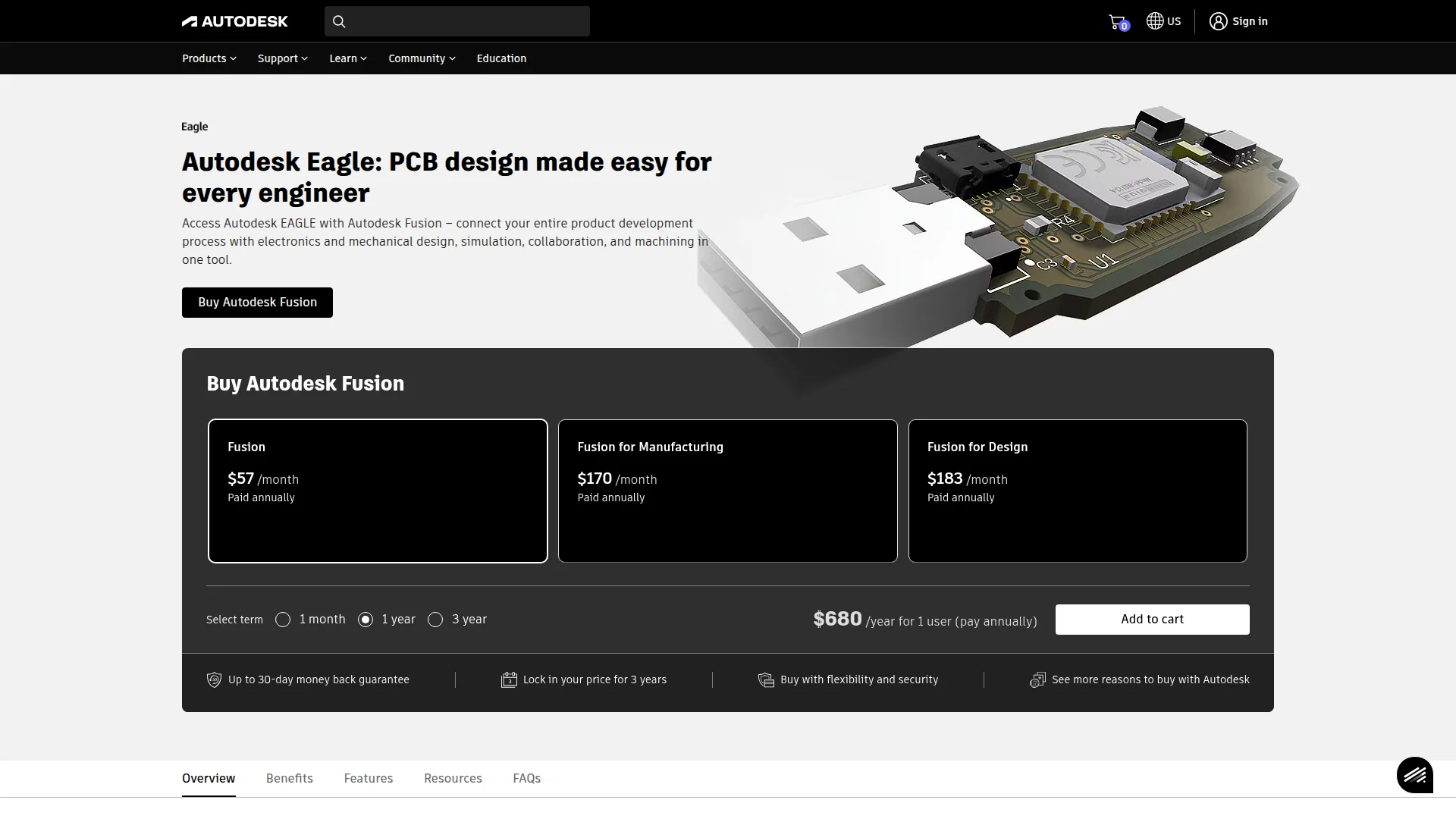
Task: Click Up to 30-day money back guarantee
Action: [x=318, y=679]
